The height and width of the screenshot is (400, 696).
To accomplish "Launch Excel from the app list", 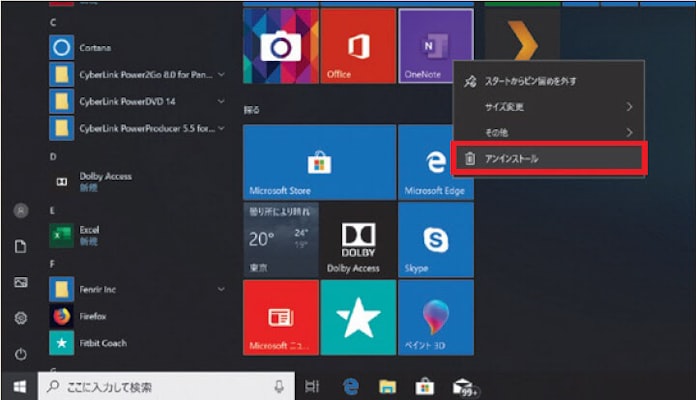I will pos(138,235).
